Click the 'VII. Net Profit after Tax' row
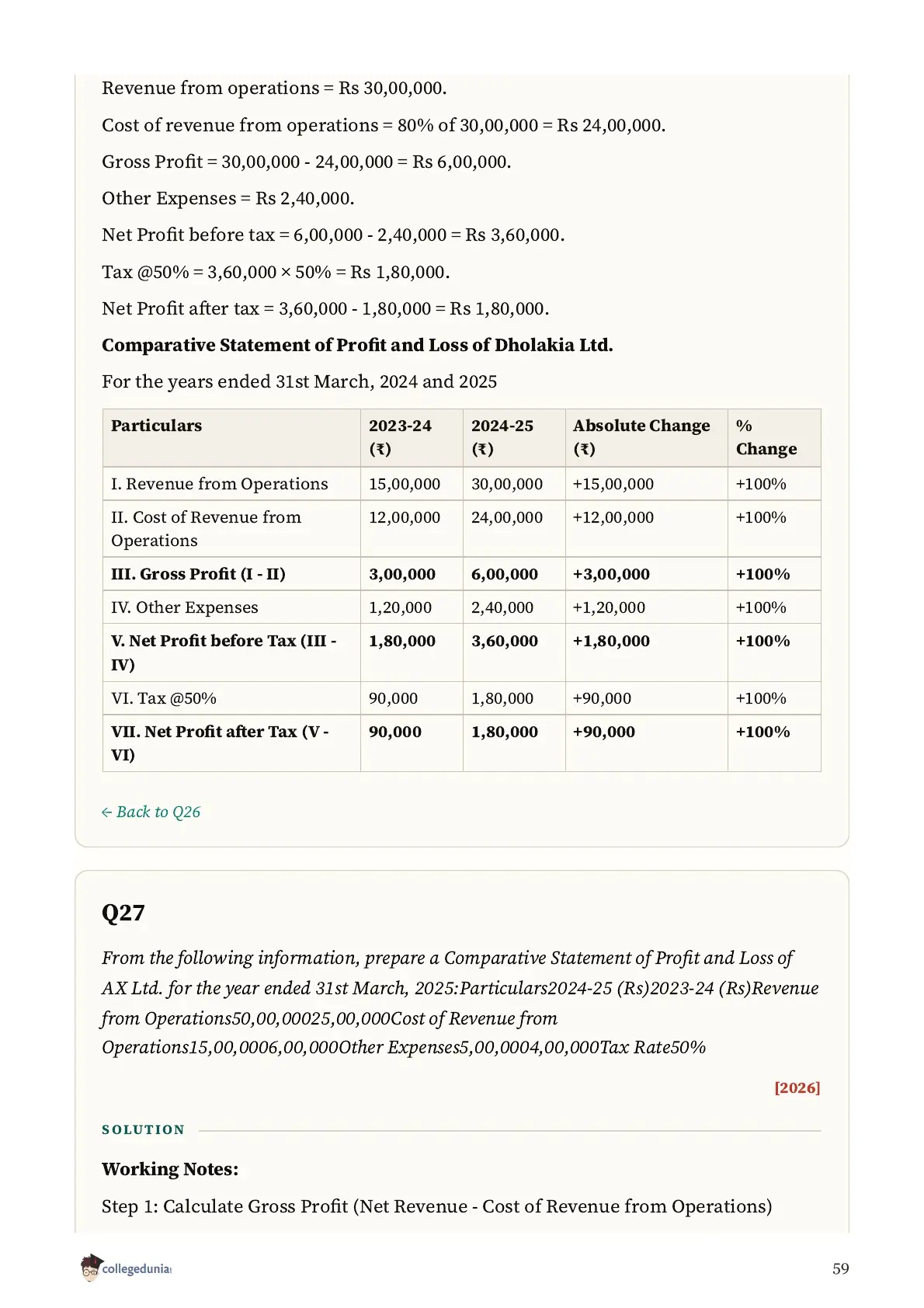 pos(462,743)
